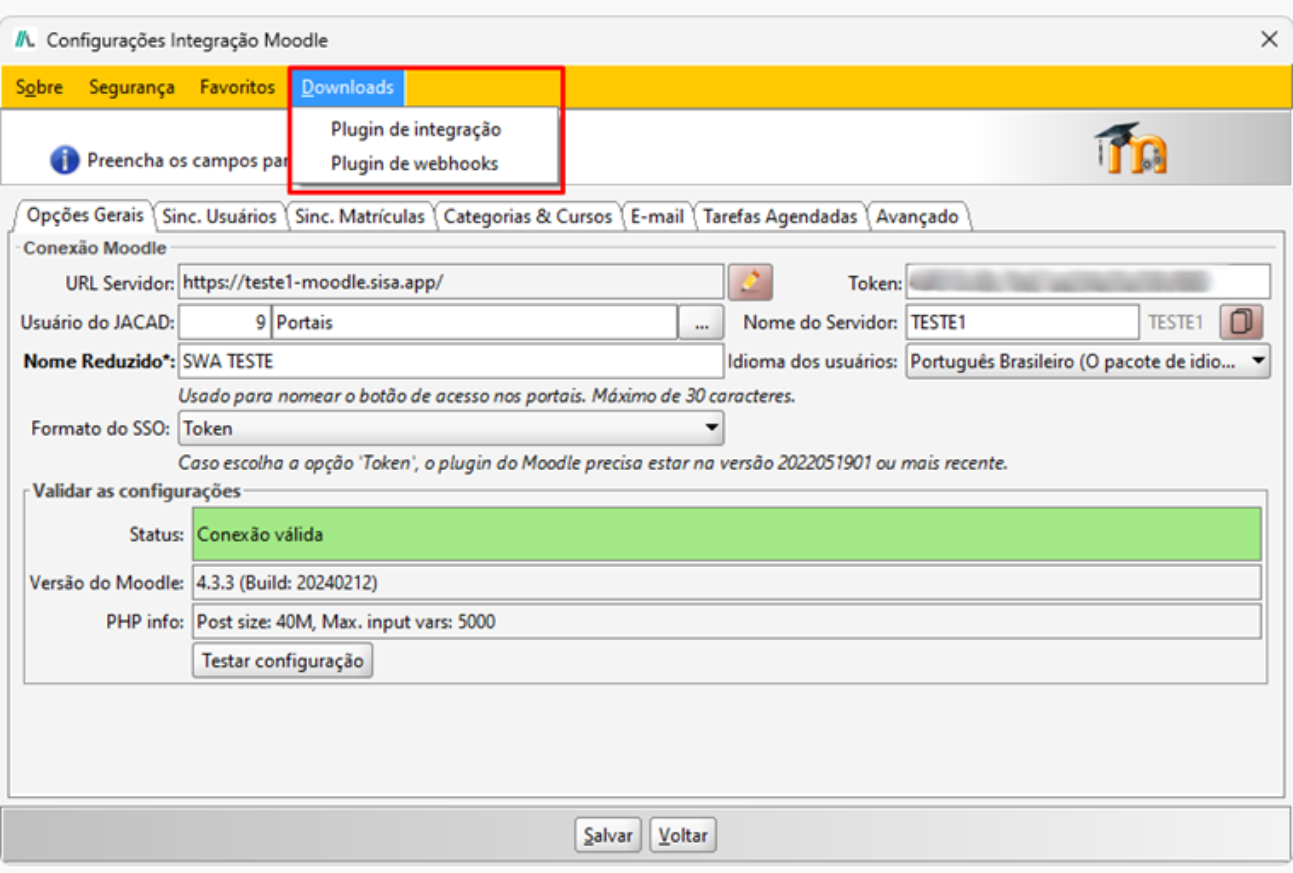Viewport: 1293px width, 873px height.
Task: Click the Moodle graduation cap logo
Action: pyautogui.click(x=1130, y=149)
